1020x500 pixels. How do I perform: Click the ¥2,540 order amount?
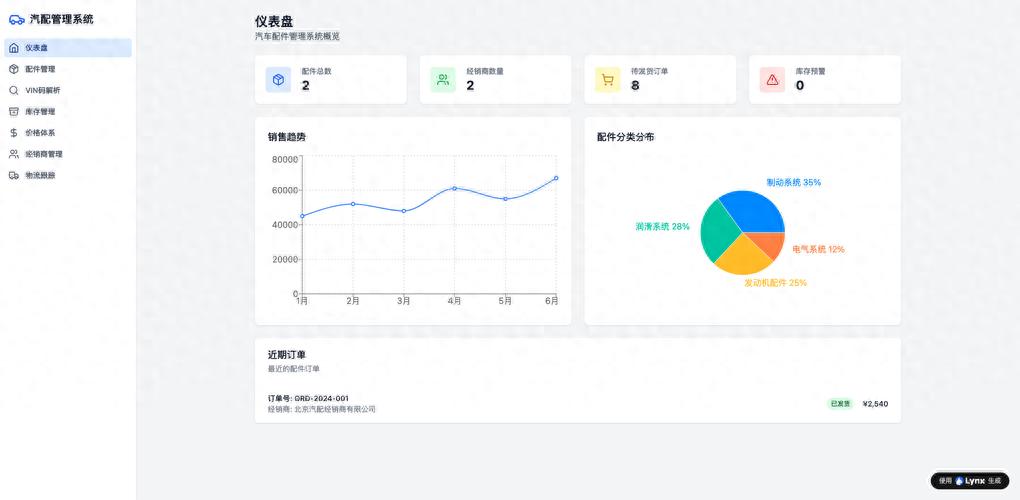(x=875, y=404)
